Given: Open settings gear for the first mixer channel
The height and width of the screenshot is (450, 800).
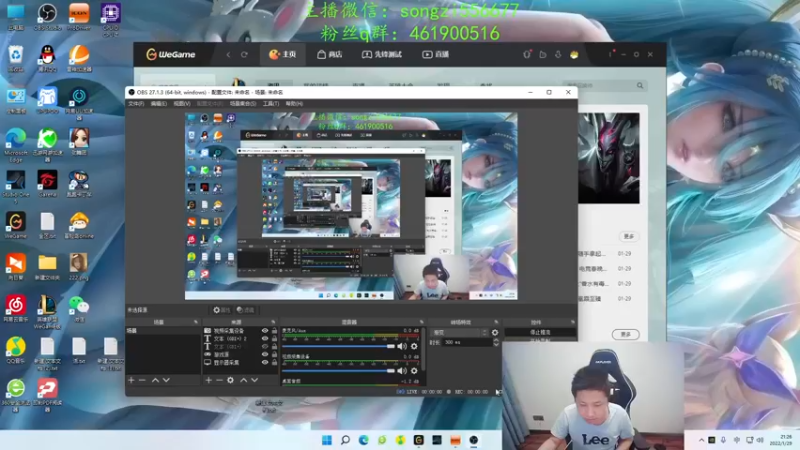Looking at the screenshot, I should coord(414,346).
